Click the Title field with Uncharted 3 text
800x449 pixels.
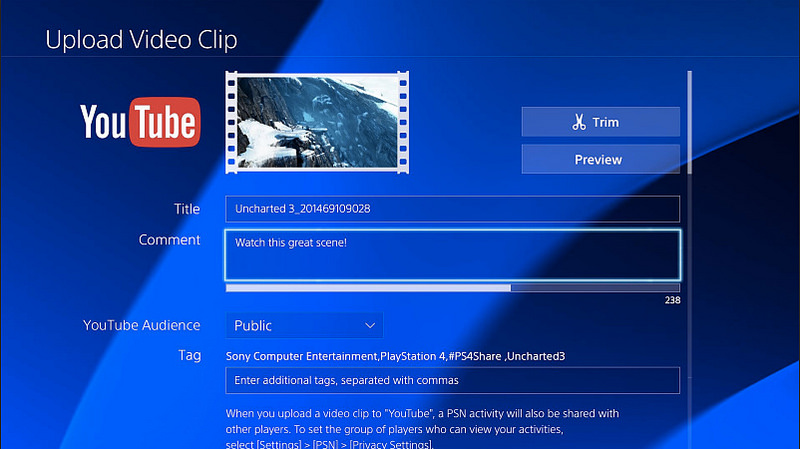point(452,209)
